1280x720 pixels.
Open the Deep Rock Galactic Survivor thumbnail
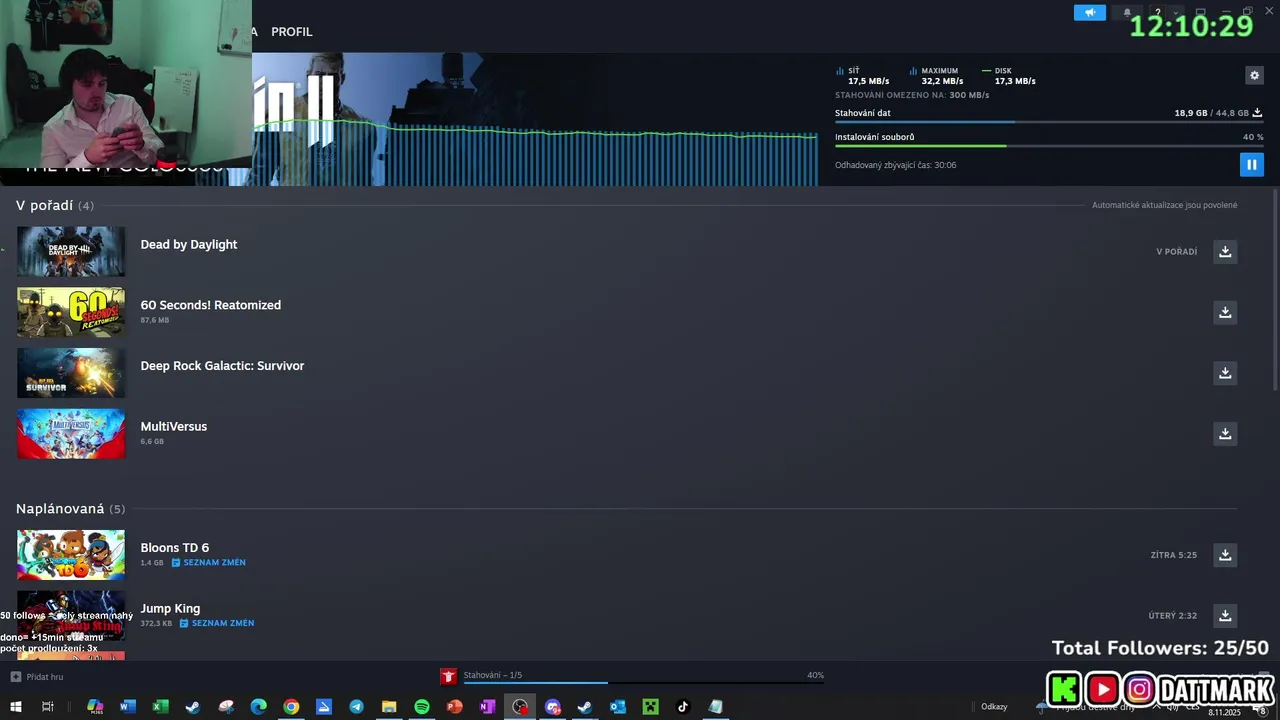pos(71,373)
